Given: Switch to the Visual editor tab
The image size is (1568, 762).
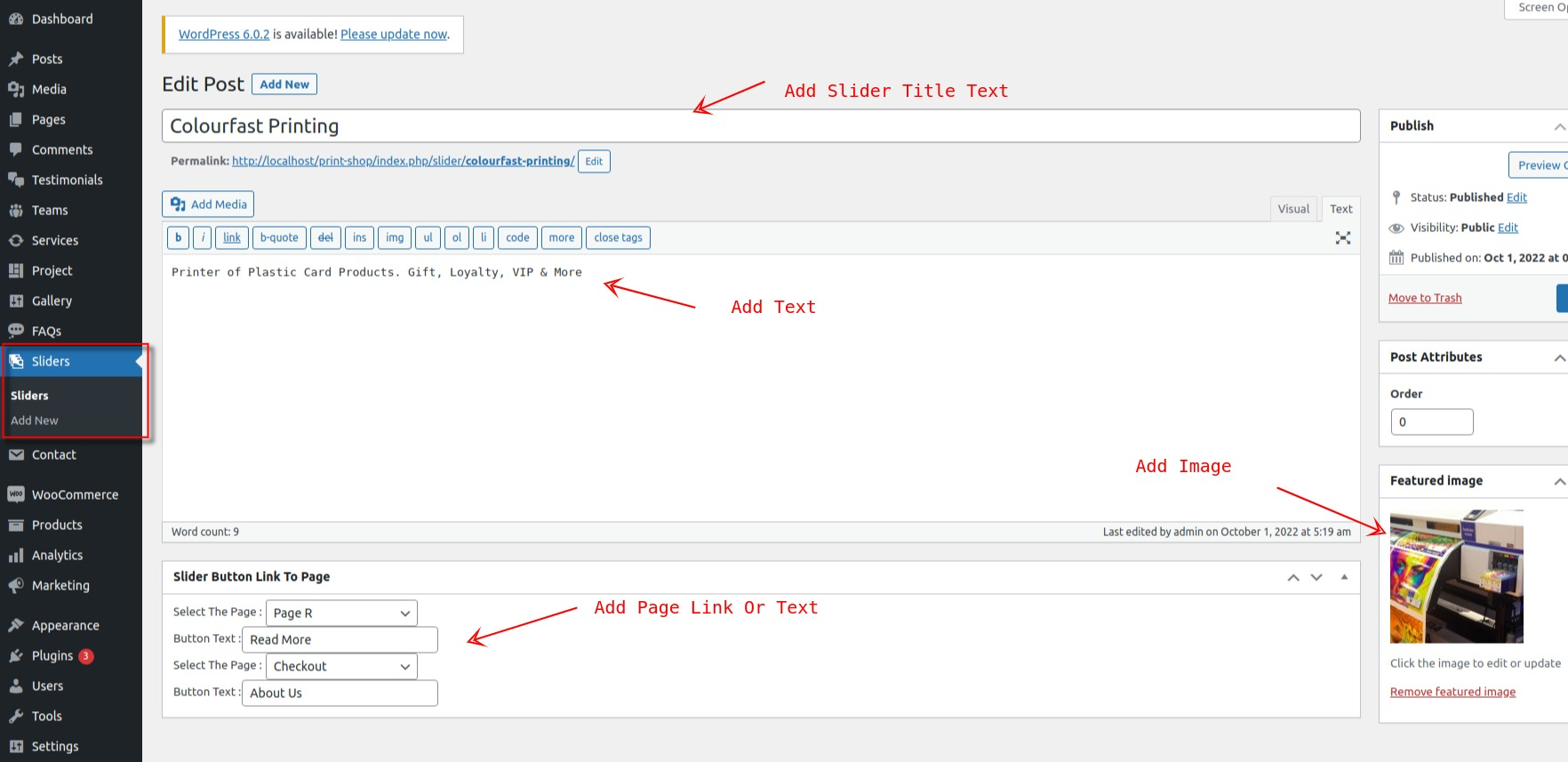Looking at the screenshot, I should pyautogui.click(x=1293, y=209).
